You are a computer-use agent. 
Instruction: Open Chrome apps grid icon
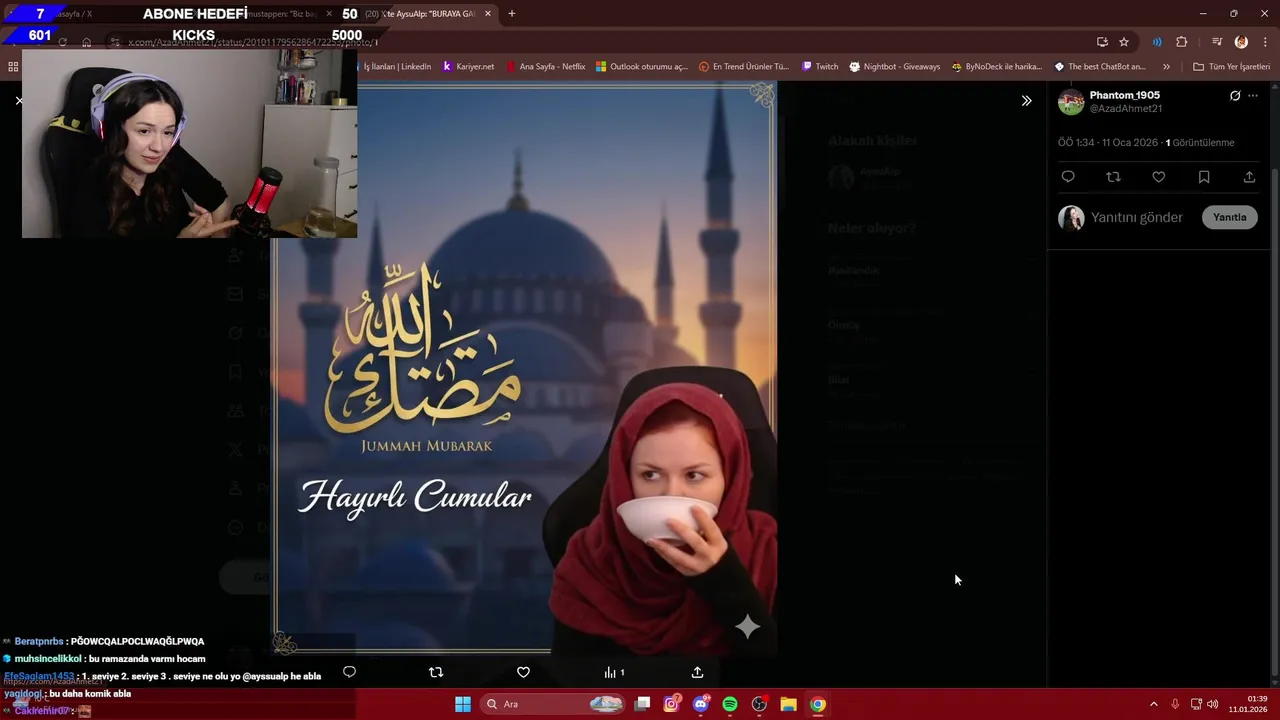(x=13, y=67)
